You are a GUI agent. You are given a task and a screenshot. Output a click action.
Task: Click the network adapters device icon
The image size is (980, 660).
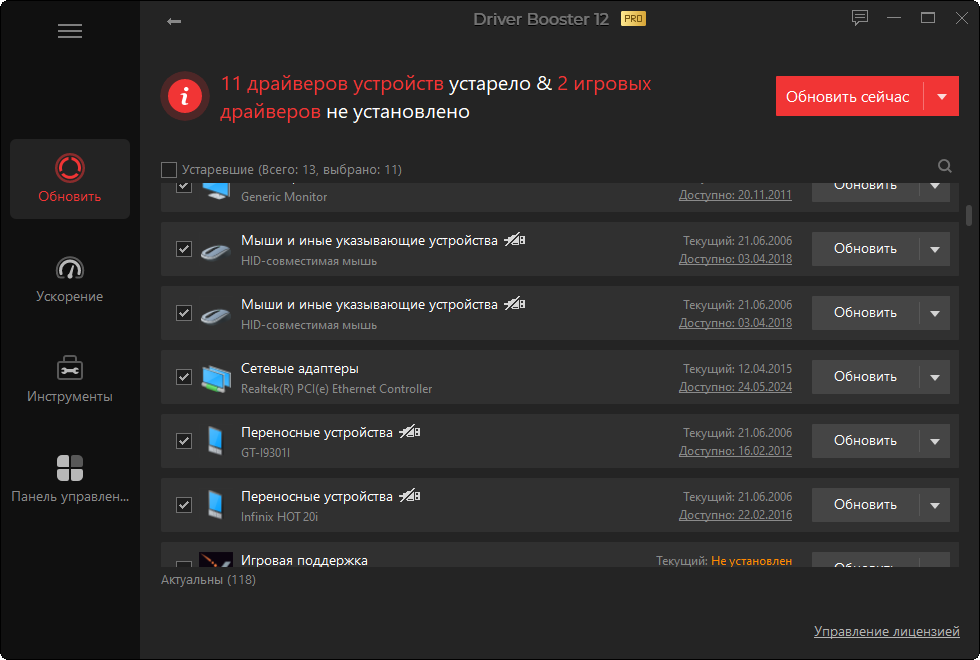[x=215, y=377]
